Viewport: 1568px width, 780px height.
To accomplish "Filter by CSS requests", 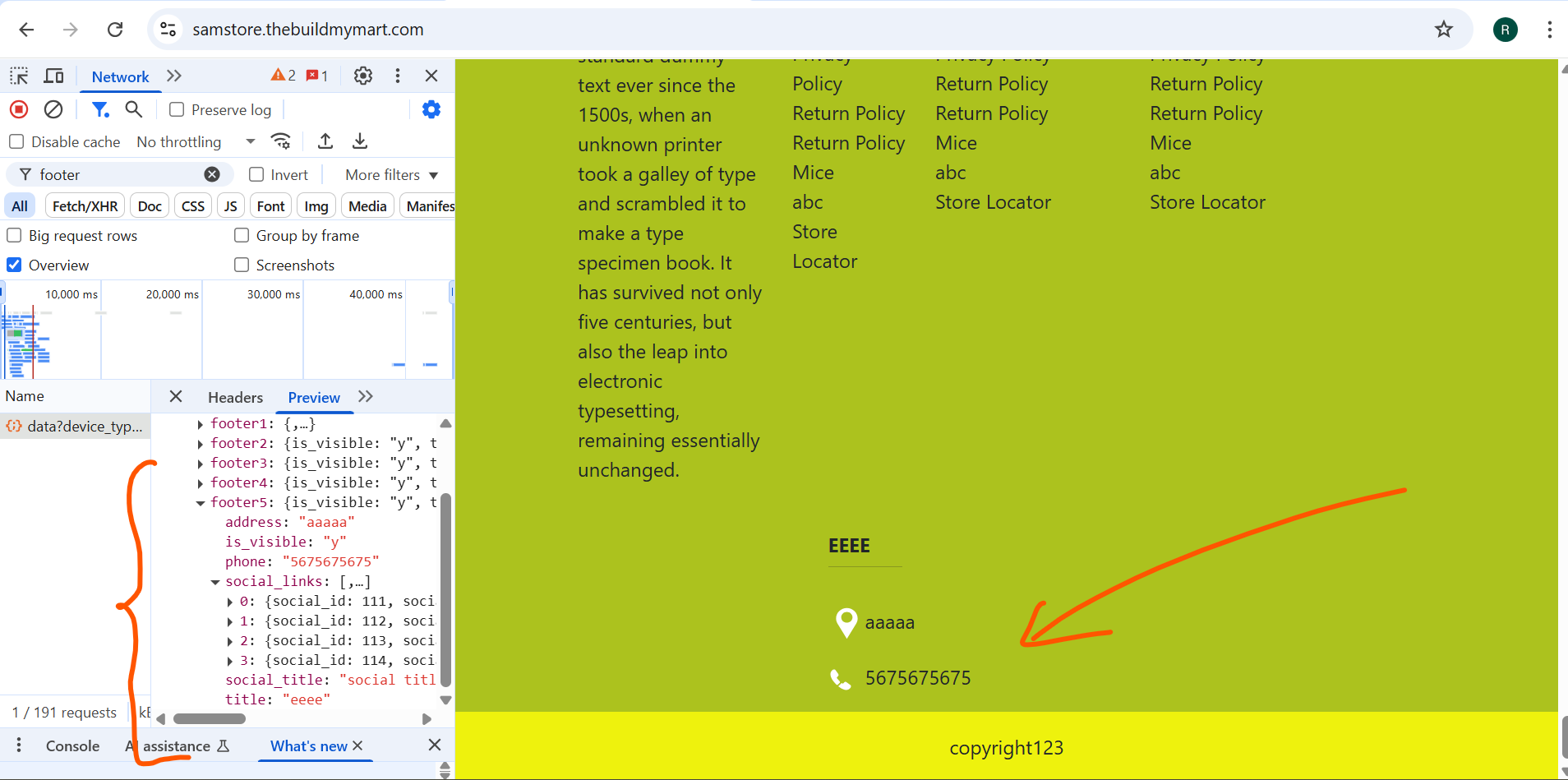I will [x=193, y=205].
